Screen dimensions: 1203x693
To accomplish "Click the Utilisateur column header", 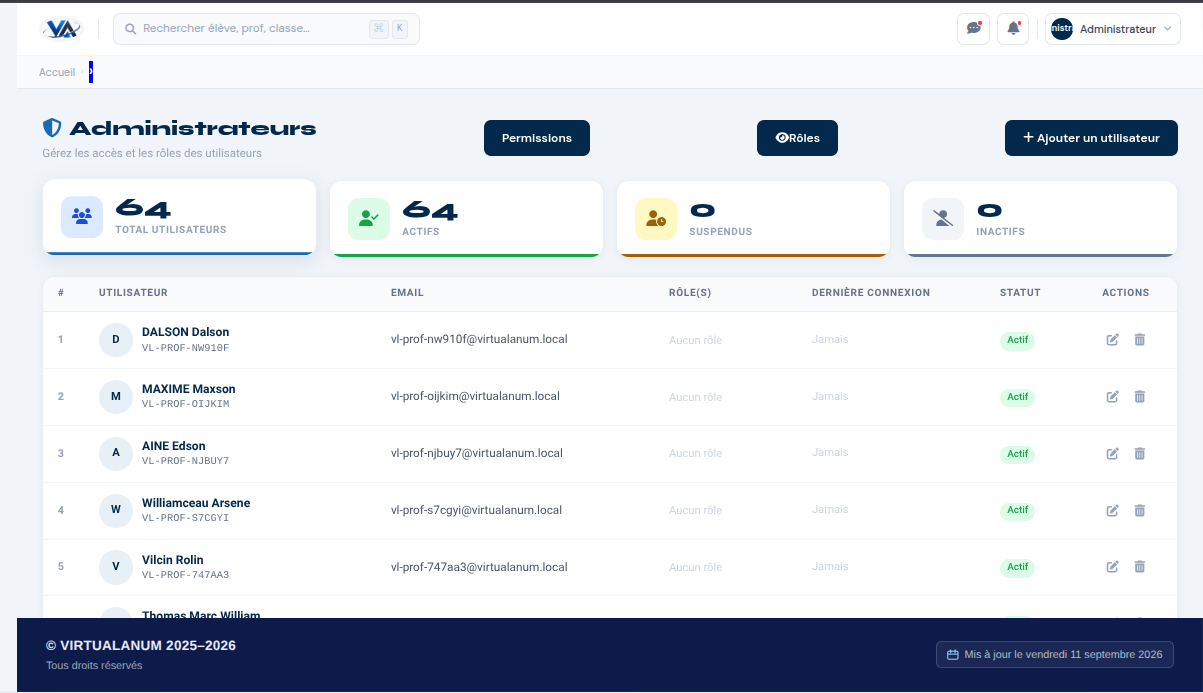I will (x=133, y=293).
